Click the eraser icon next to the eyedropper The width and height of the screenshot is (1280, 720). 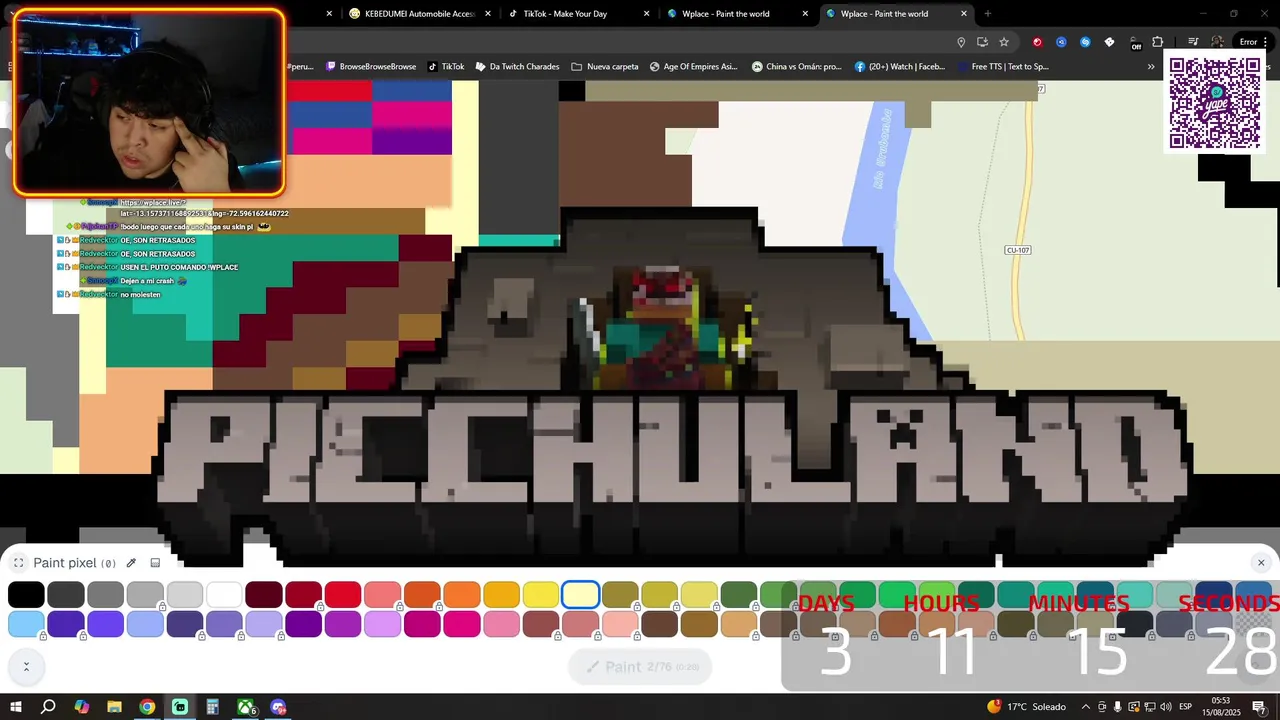[155, 563]
